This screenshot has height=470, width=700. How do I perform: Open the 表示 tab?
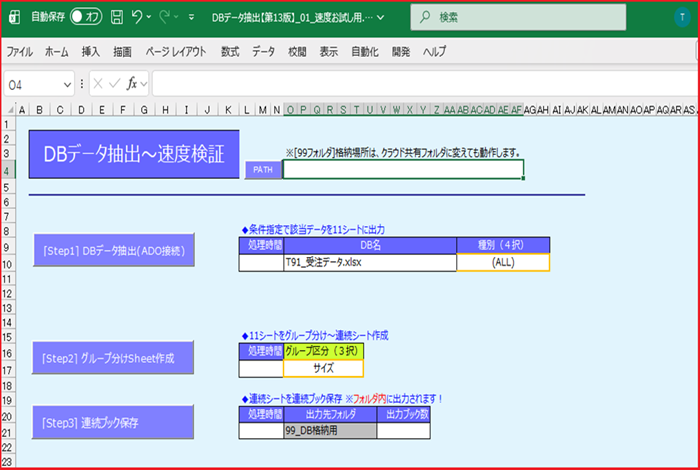pos(329,52)
